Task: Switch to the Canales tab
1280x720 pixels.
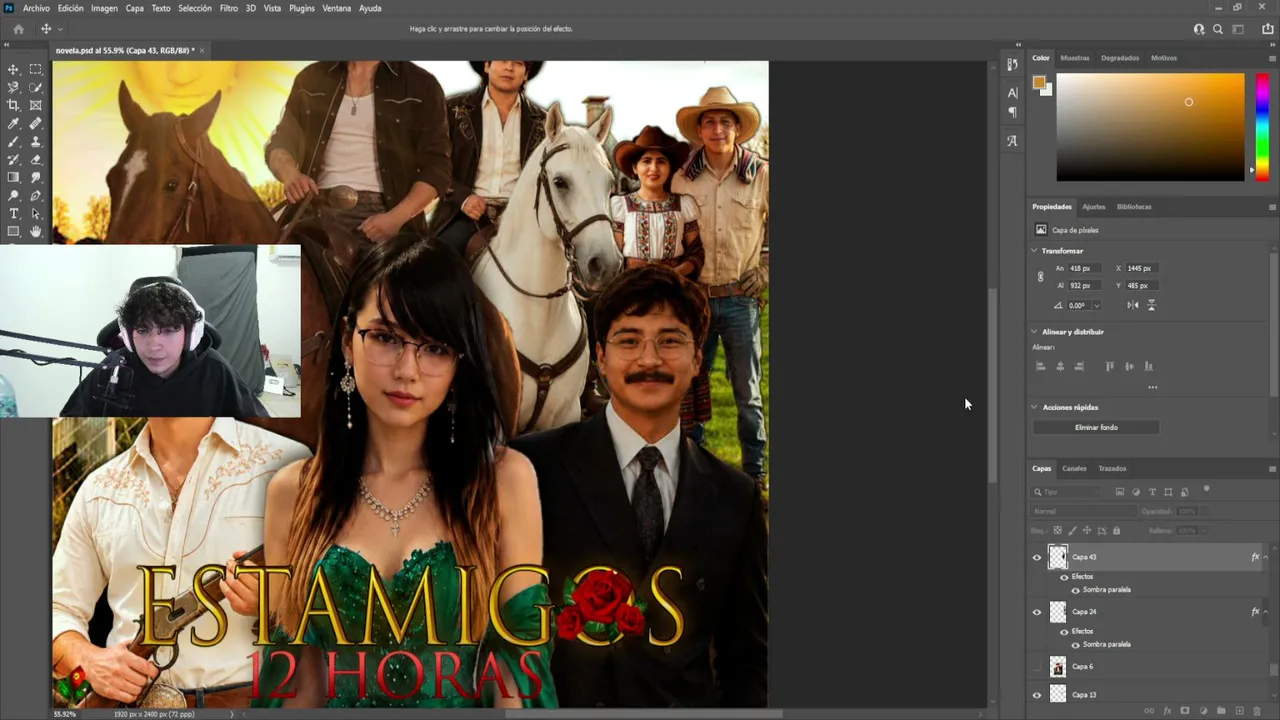Action: (1074, 469)
